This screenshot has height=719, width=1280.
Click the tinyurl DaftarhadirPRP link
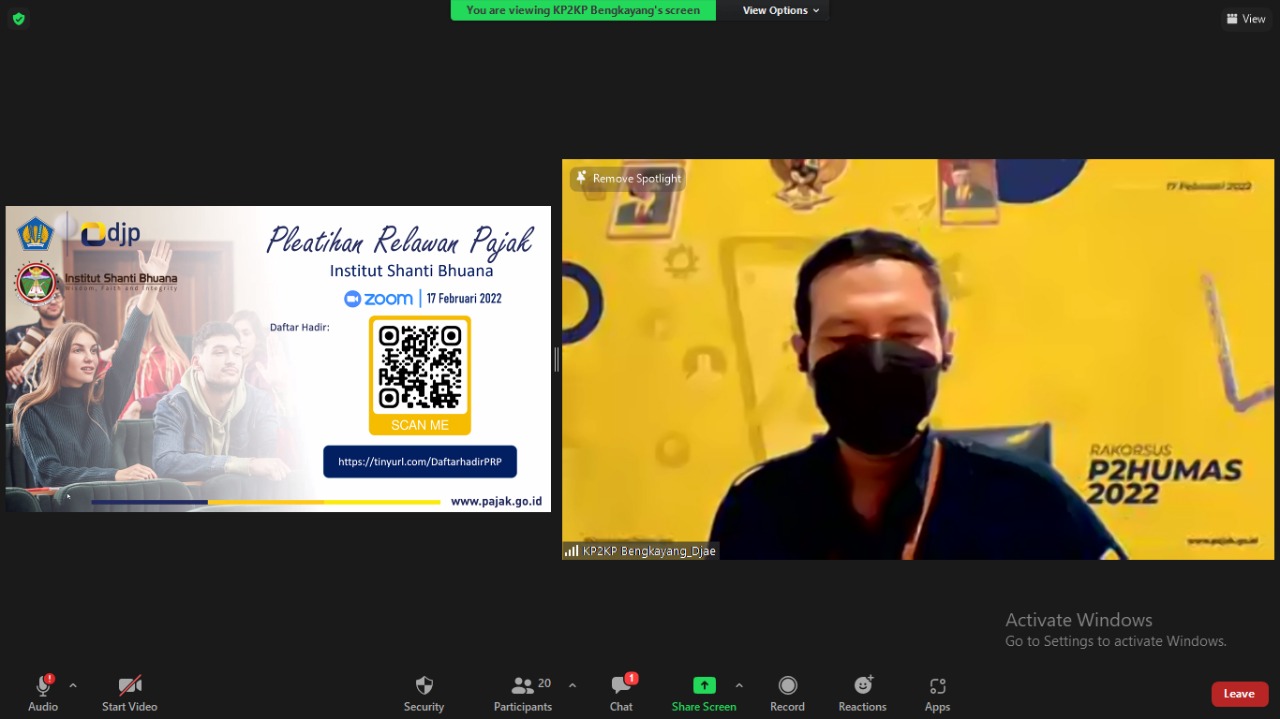click(420, 462)
